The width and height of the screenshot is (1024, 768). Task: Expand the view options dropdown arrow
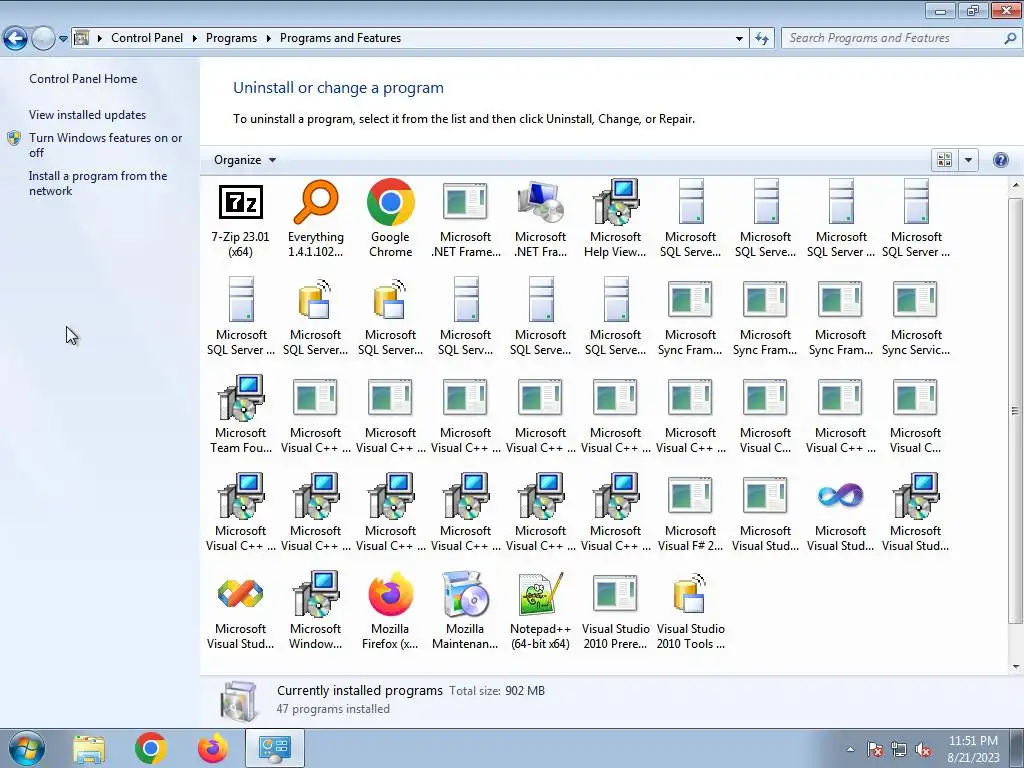968,160
